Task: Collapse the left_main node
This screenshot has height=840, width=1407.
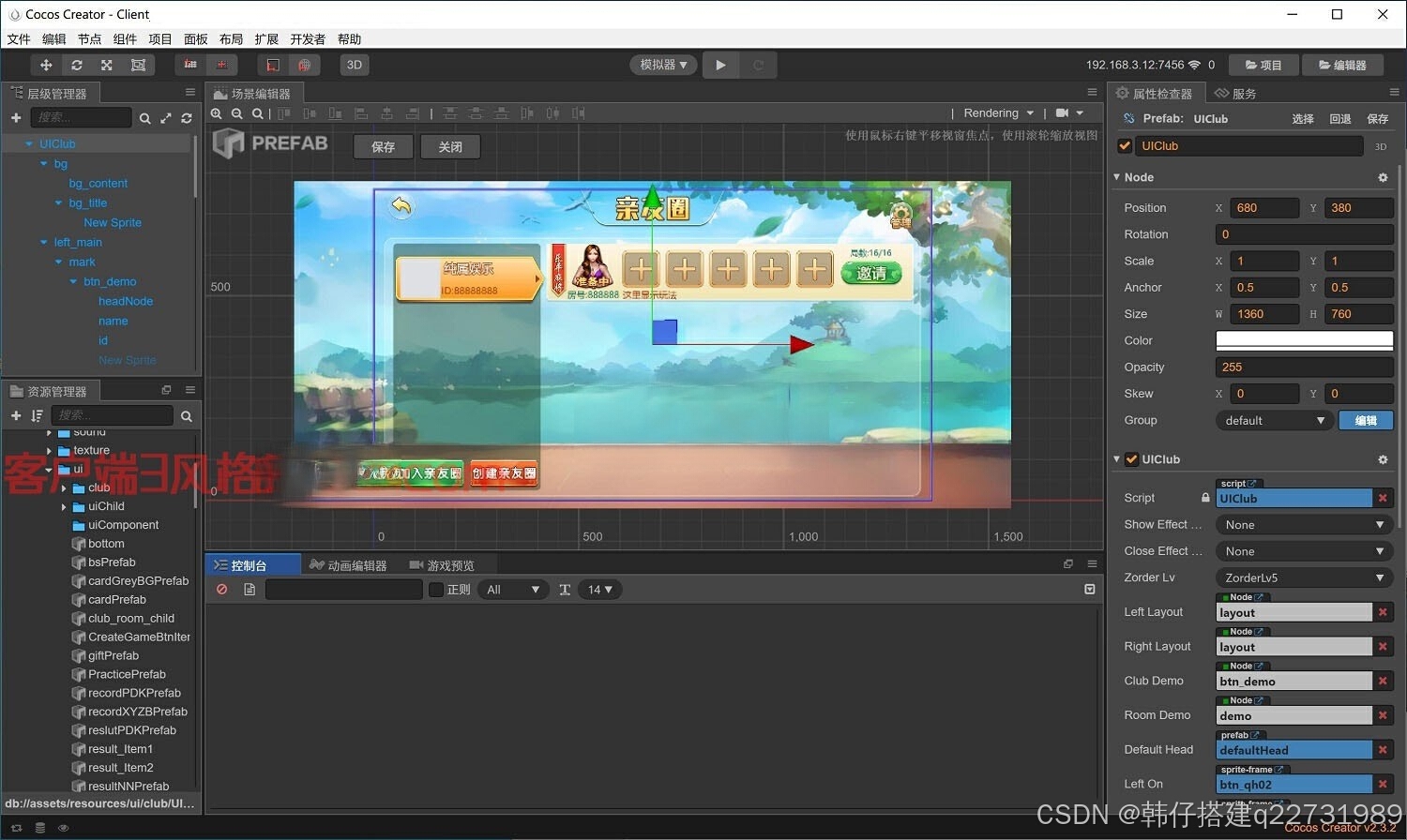Action: [44, 242]
